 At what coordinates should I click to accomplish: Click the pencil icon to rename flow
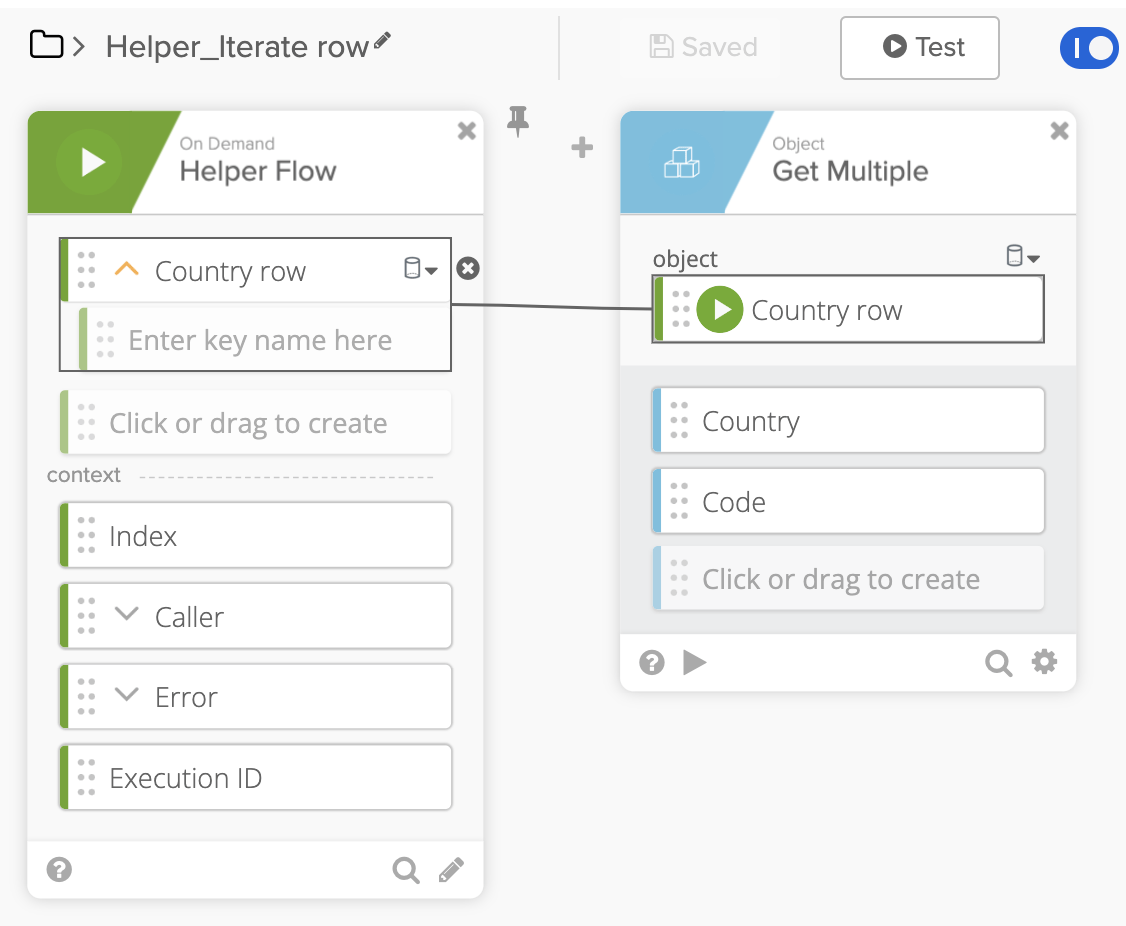coord(383,42)
